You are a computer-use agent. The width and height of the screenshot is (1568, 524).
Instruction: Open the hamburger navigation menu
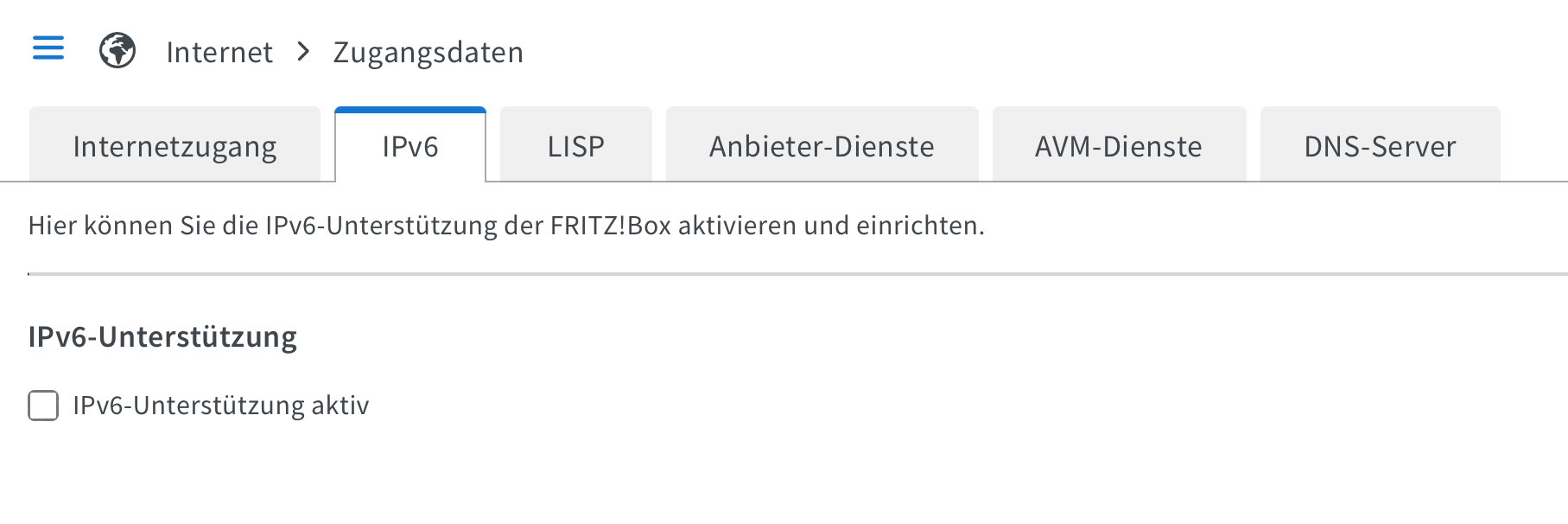[48, 48]
